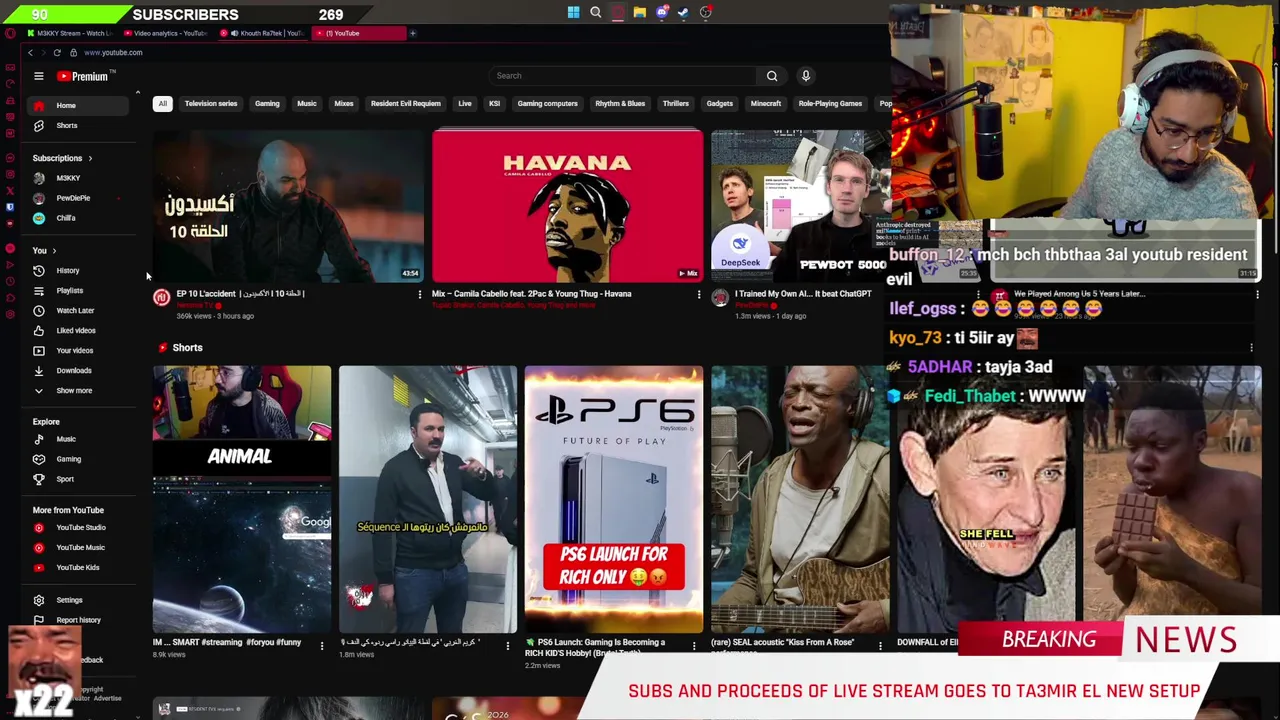
Task: Open YouTube Music link
Action: (x=81, y=547)
